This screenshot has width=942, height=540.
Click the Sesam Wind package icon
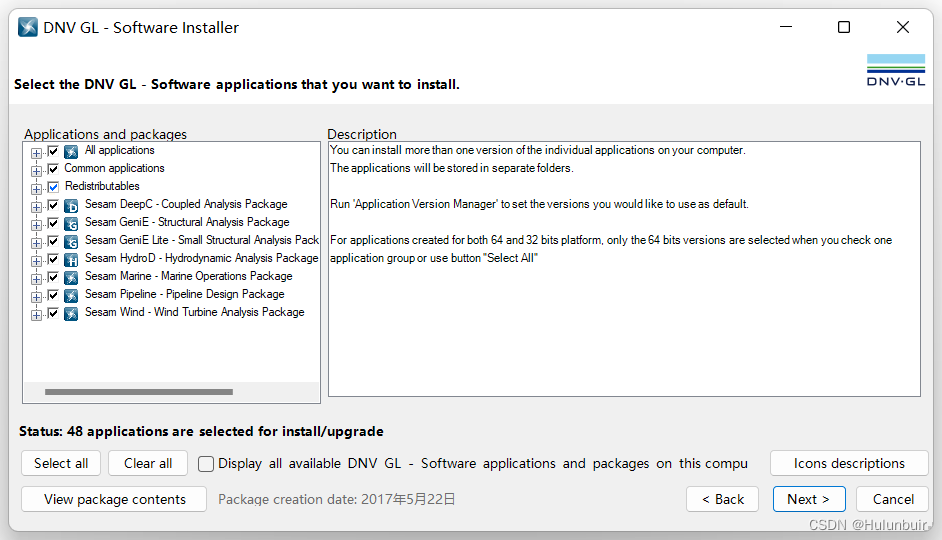pyautogui.click(x=71, y=314)
